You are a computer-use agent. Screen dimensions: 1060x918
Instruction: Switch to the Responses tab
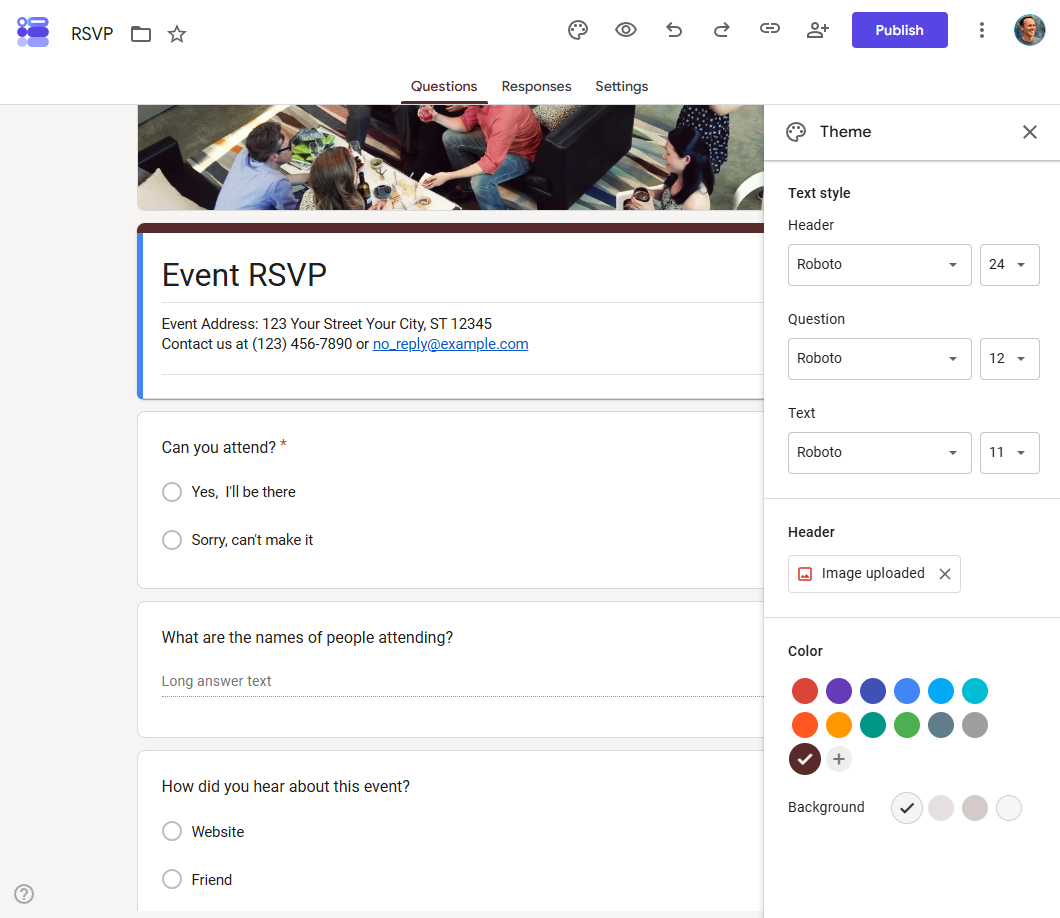536,87
